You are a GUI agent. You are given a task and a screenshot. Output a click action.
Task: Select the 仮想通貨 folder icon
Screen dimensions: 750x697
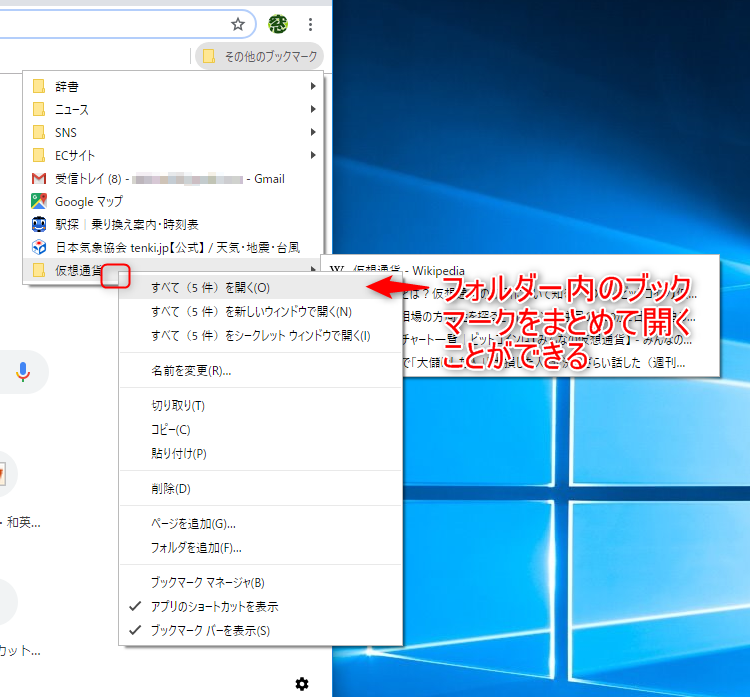pyautogui.click(x=39, y=270)
